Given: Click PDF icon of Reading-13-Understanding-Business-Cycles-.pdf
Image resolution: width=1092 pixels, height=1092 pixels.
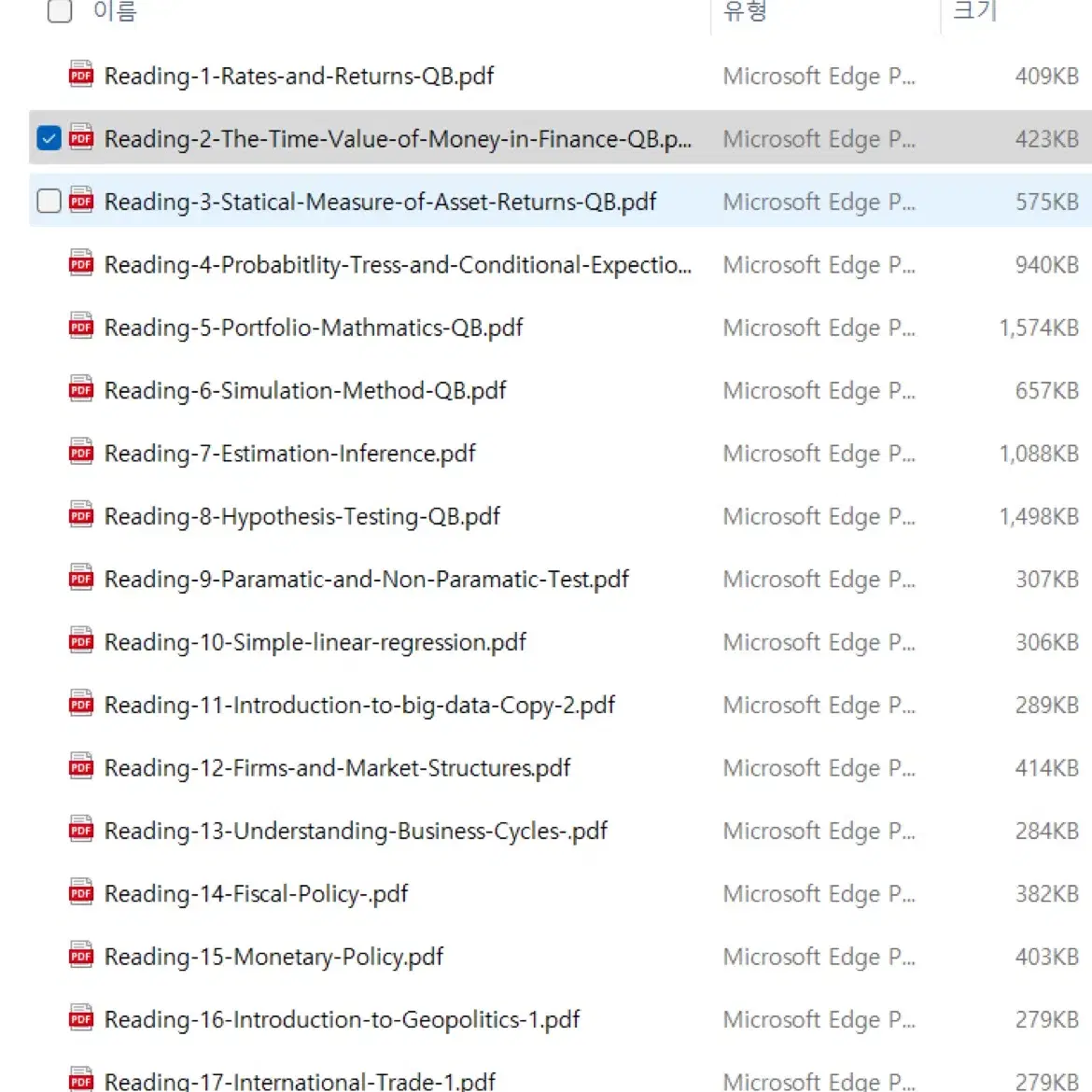Looking at the screenshot, I should click(x=81, y=829).
